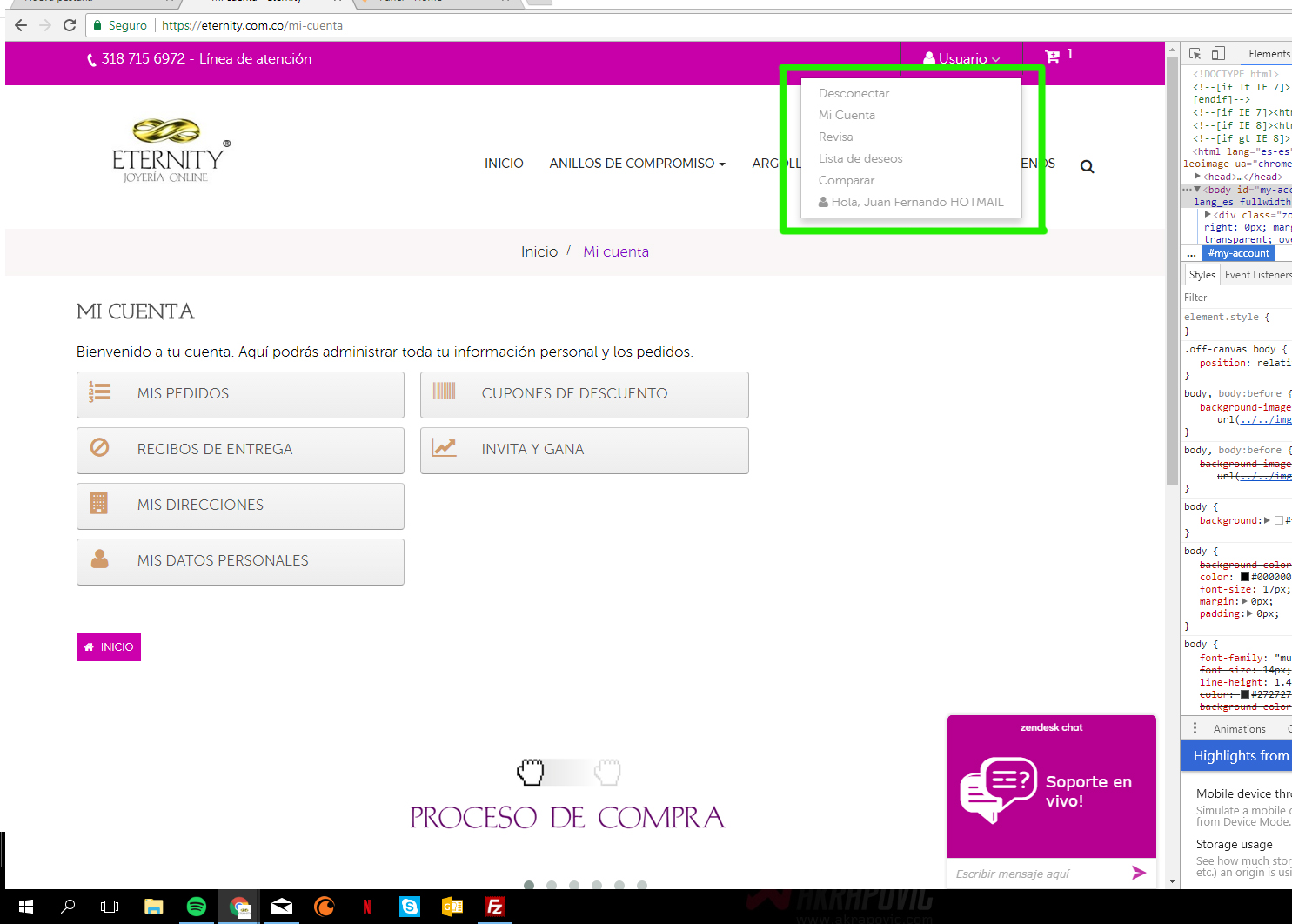Send chat message with arrow icon

pyautogui.click(x=1139, y=873)
